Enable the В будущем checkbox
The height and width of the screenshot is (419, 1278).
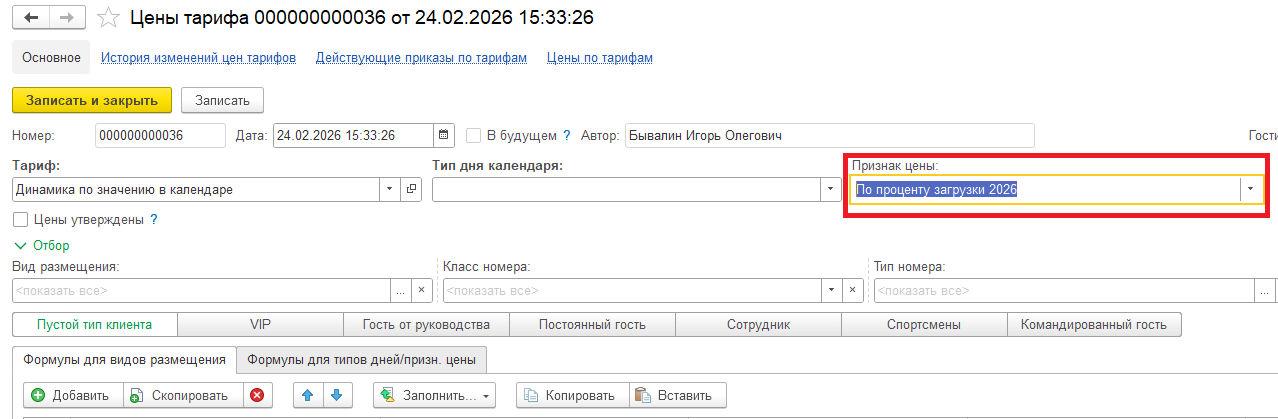[x=474, y=135]
